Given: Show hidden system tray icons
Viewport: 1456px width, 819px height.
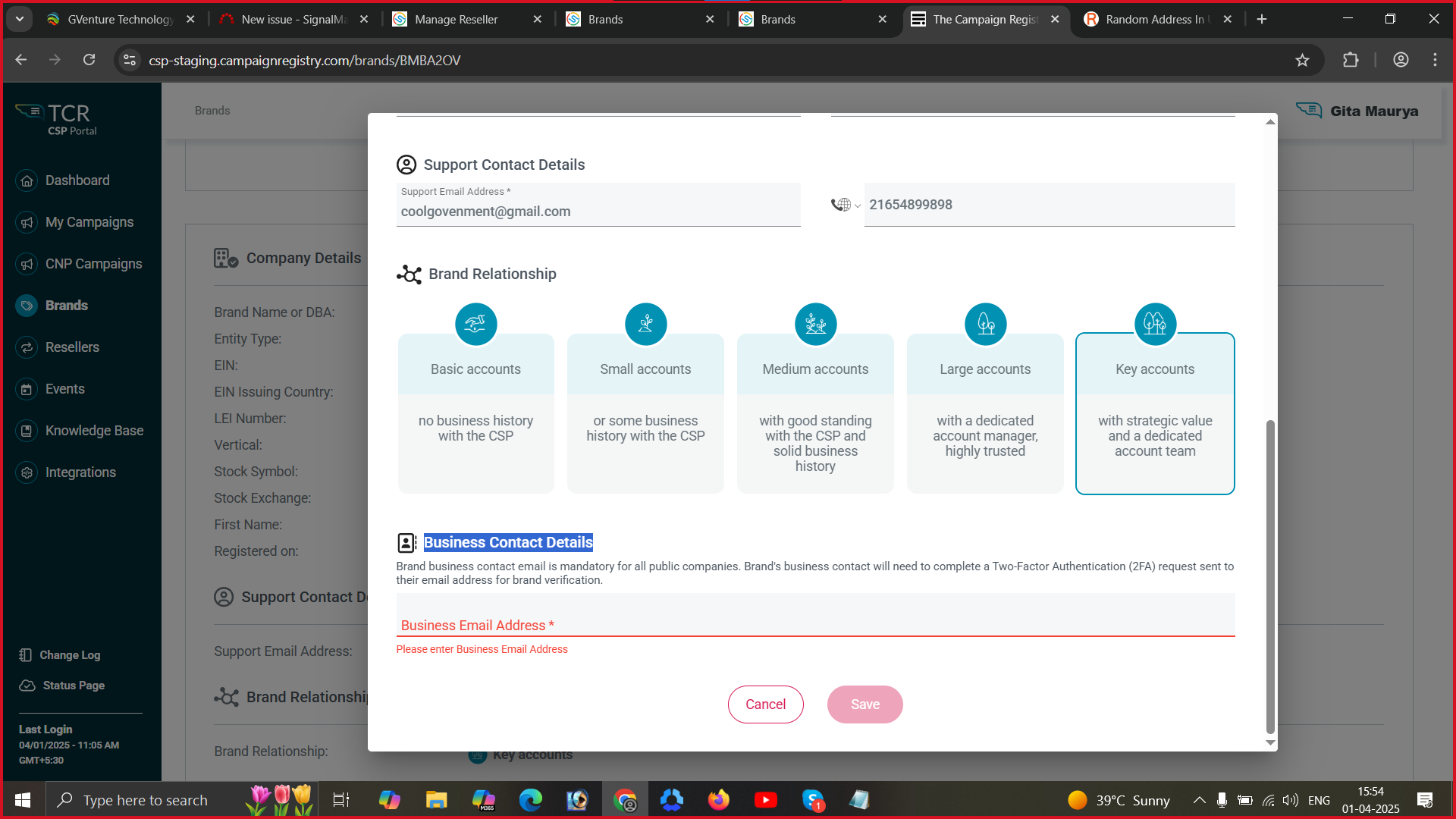Looking at the screenshot, I should click(1199, 800).
